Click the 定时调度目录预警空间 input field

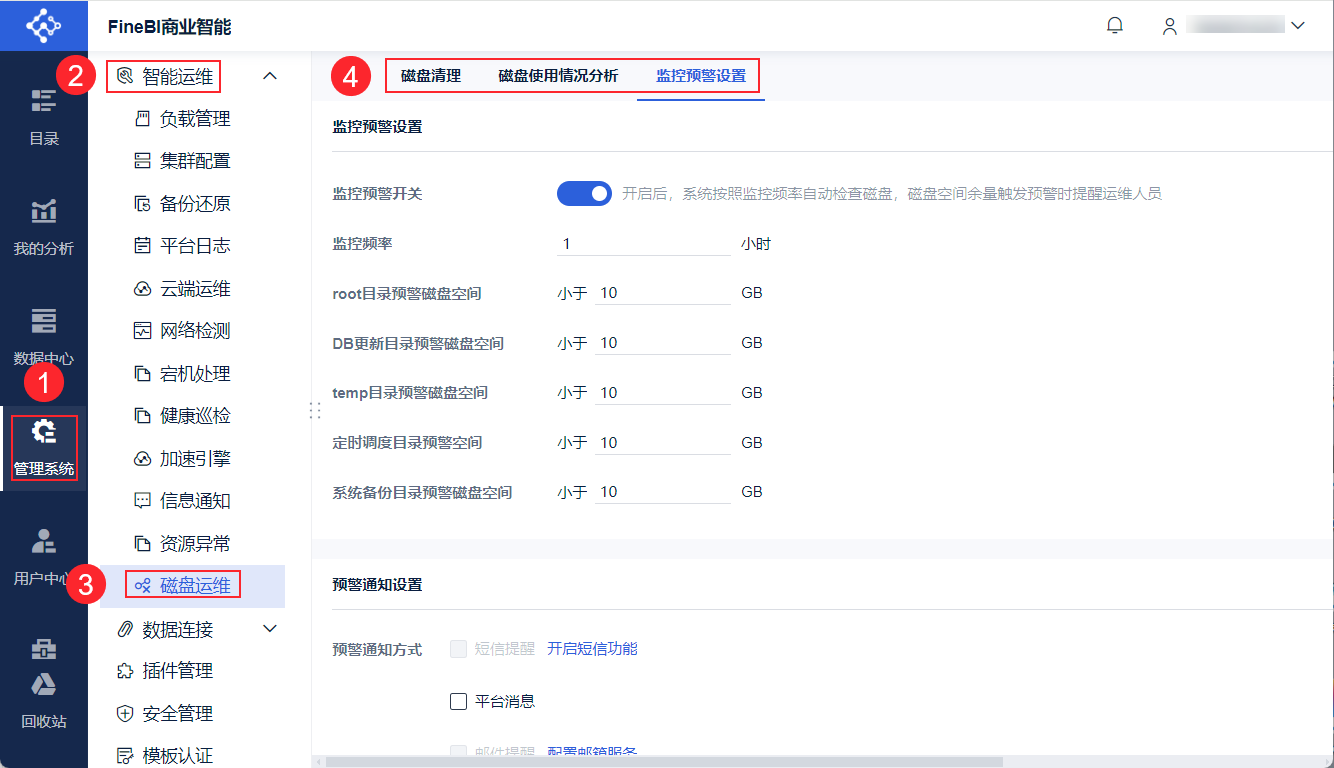point(663,443)
